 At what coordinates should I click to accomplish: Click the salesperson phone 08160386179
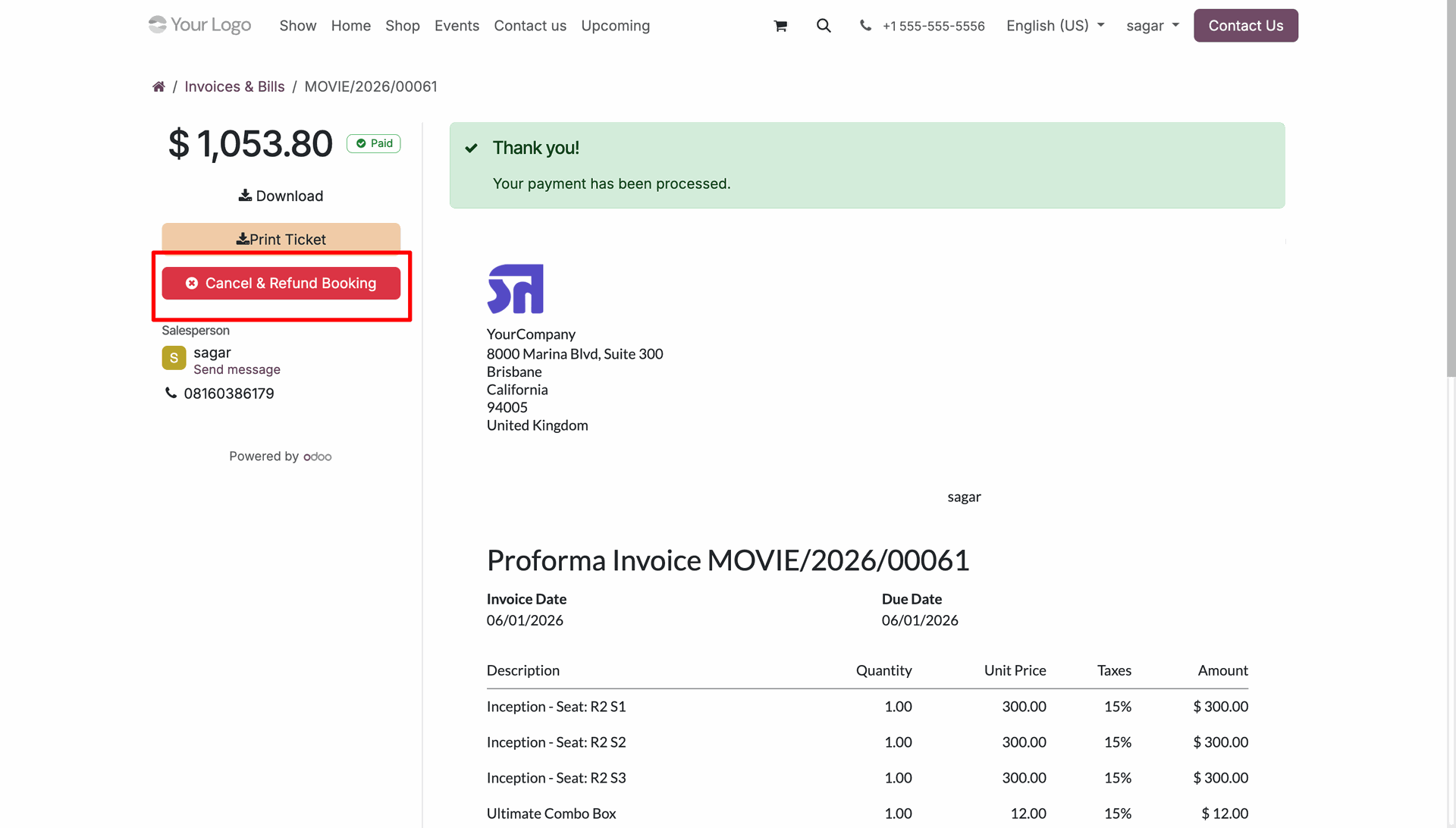point(228,394)
